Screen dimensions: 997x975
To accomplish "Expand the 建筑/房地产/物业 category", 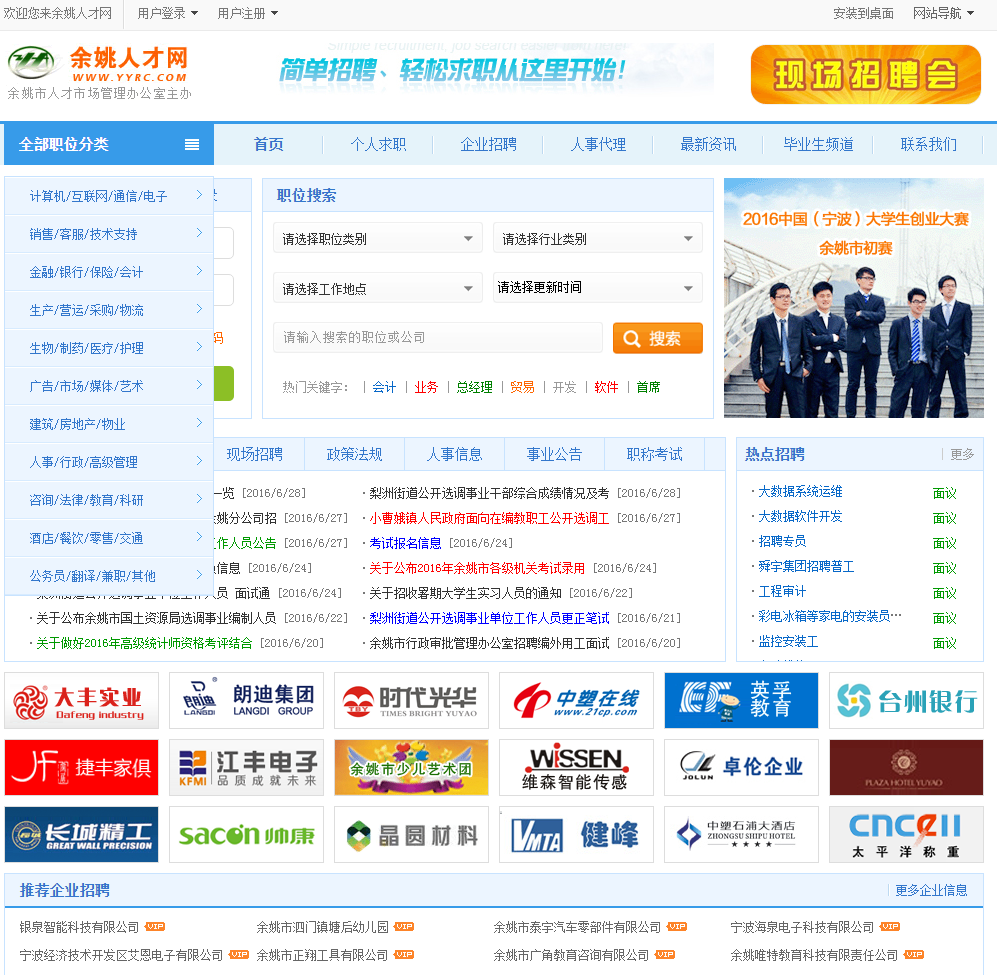I will click(x=109, y=424).
